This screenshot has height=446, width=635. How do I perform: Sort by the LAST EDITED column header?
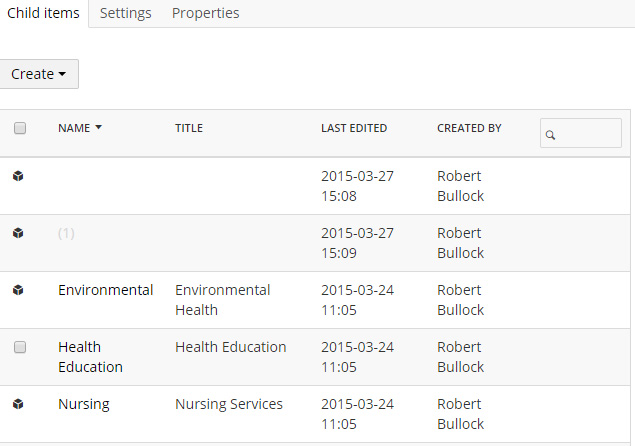click(x=354, y=128)
